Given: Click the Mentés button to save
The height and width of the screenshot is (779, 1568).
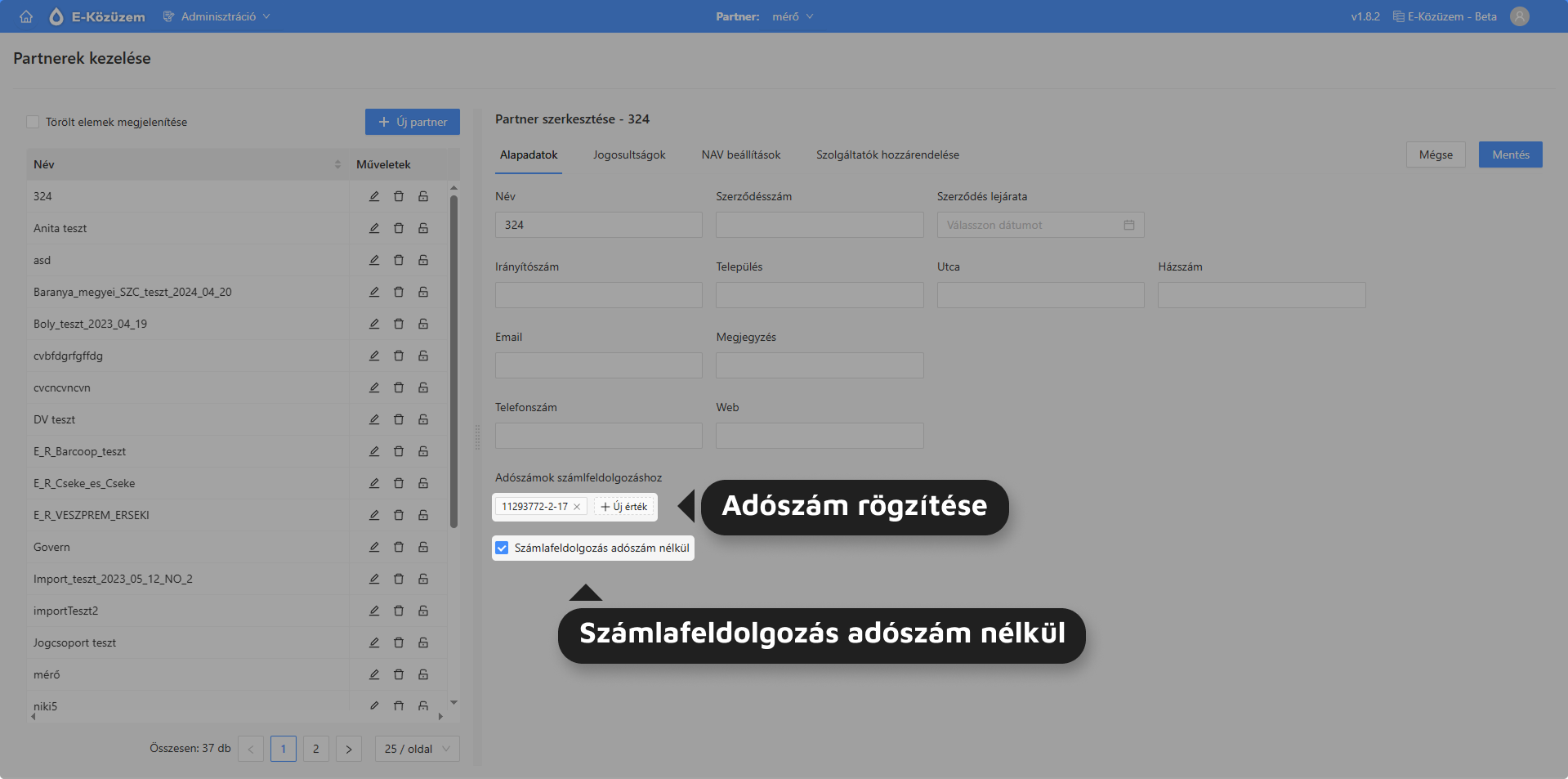Looking at the screenshot, I should pyautogui.click(x=1510, y=154).
